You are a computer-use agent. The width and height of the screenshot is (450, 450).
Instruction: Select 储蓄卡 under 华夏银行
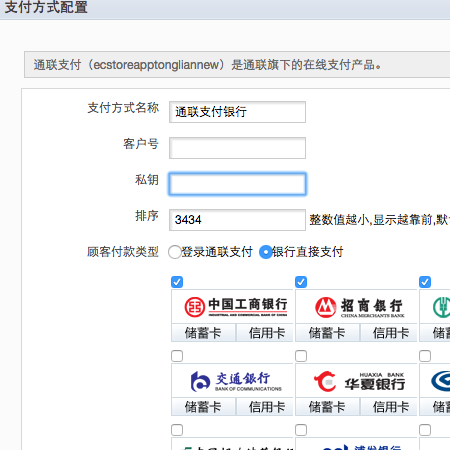(x=327, y=407)
